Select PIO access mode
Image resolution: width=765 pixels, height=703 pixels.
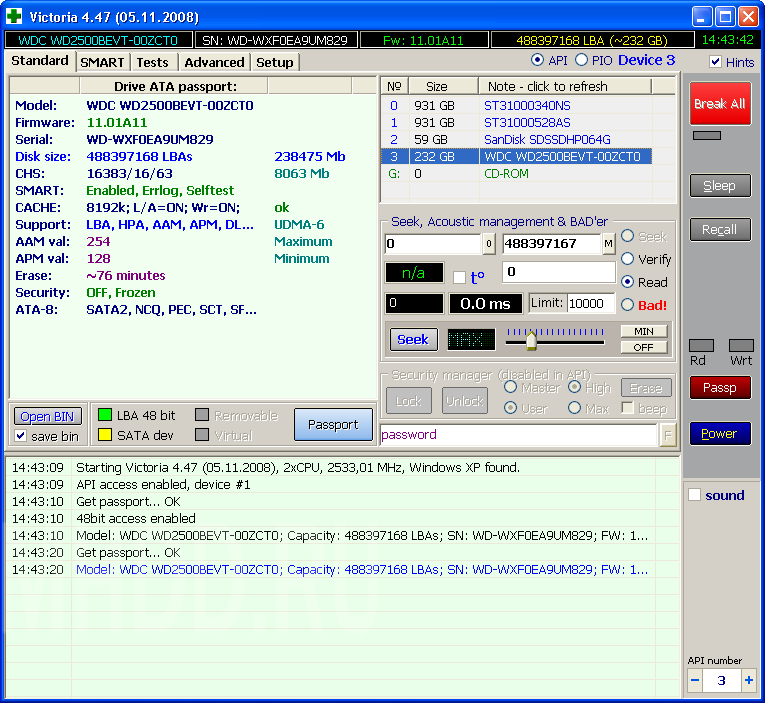coord(581,60)
